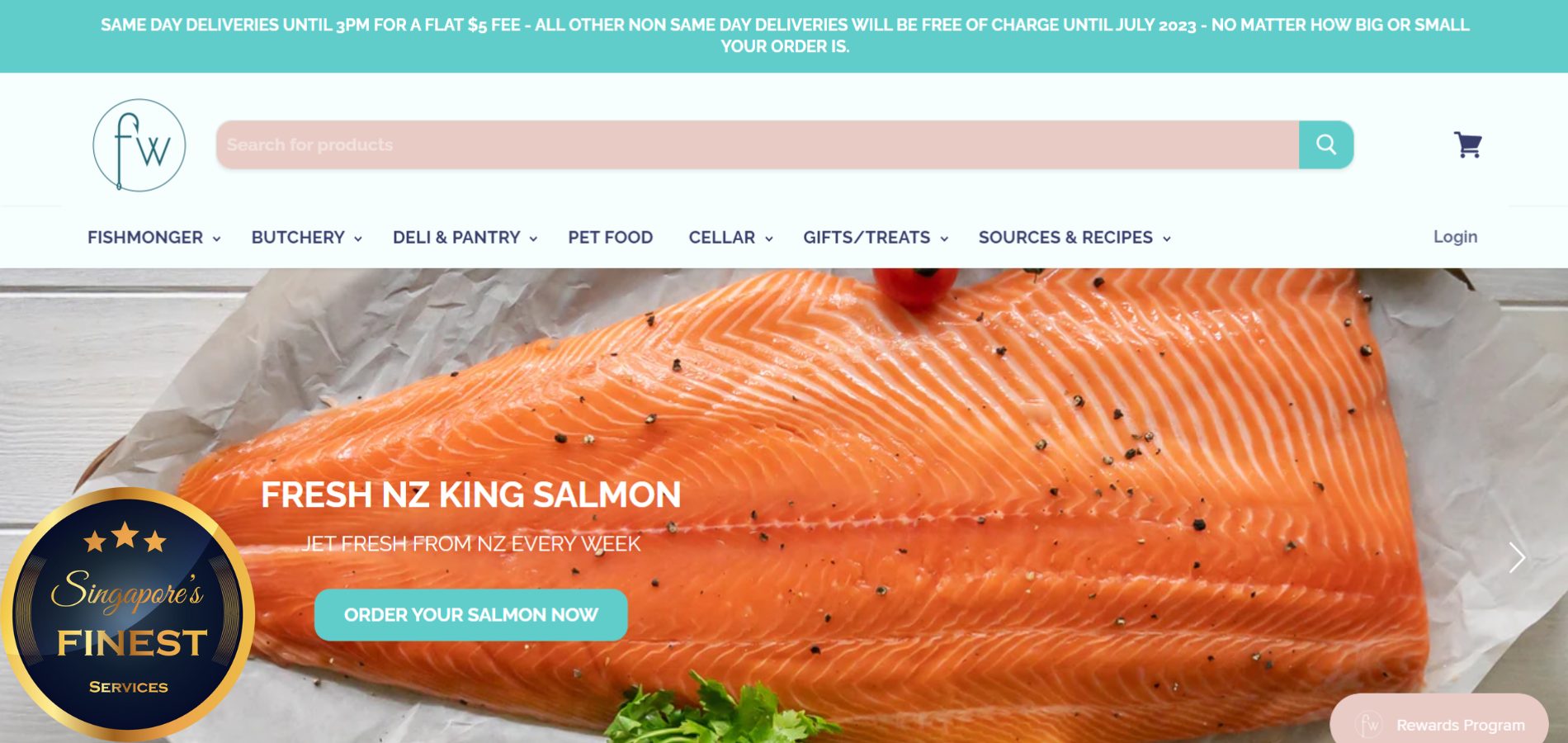Open the Pet Food menu item
Viewport: 1568px width, 743px height.
point(610,238)
